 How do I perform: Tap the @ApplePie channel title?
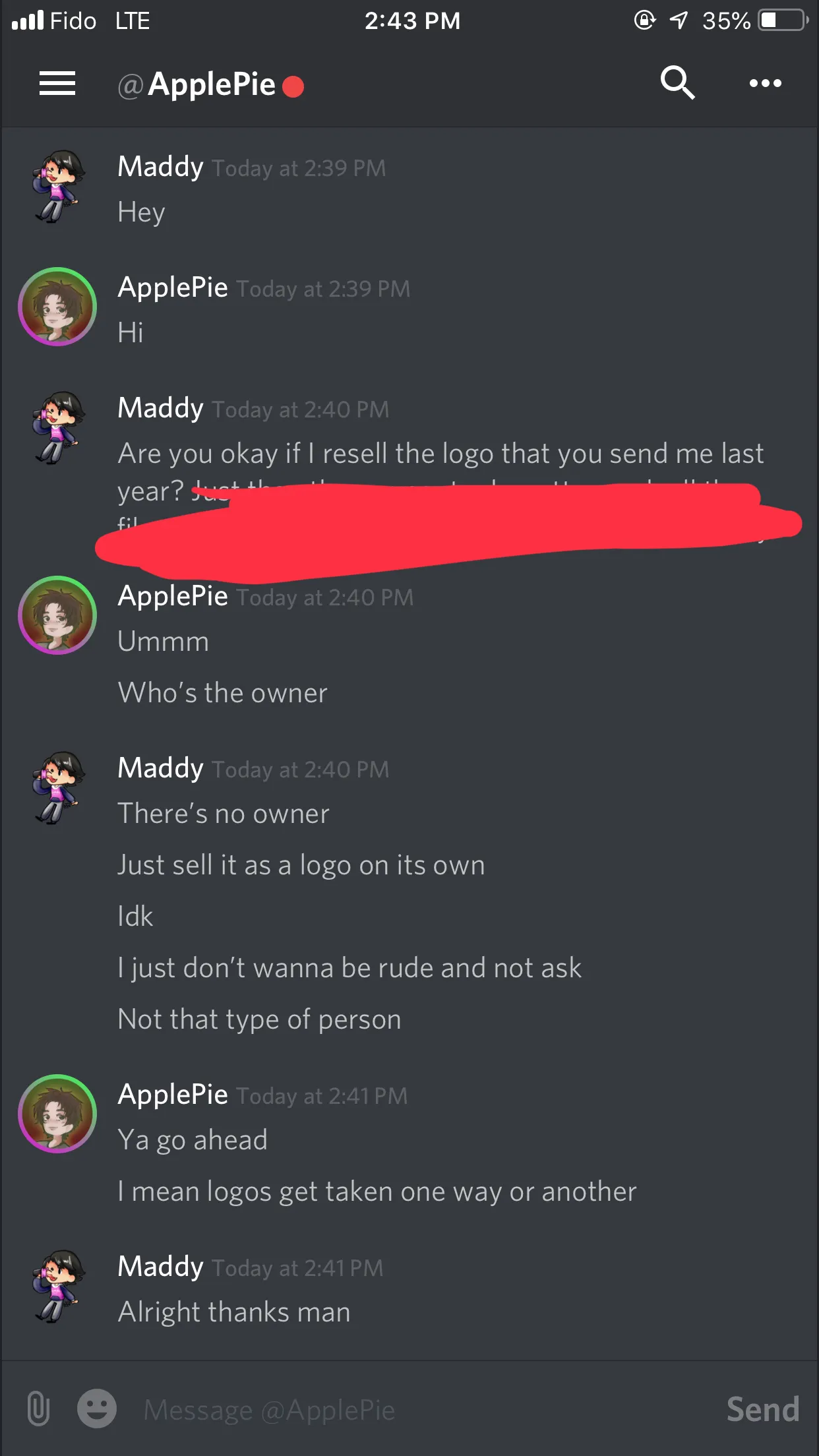point(197,85)
